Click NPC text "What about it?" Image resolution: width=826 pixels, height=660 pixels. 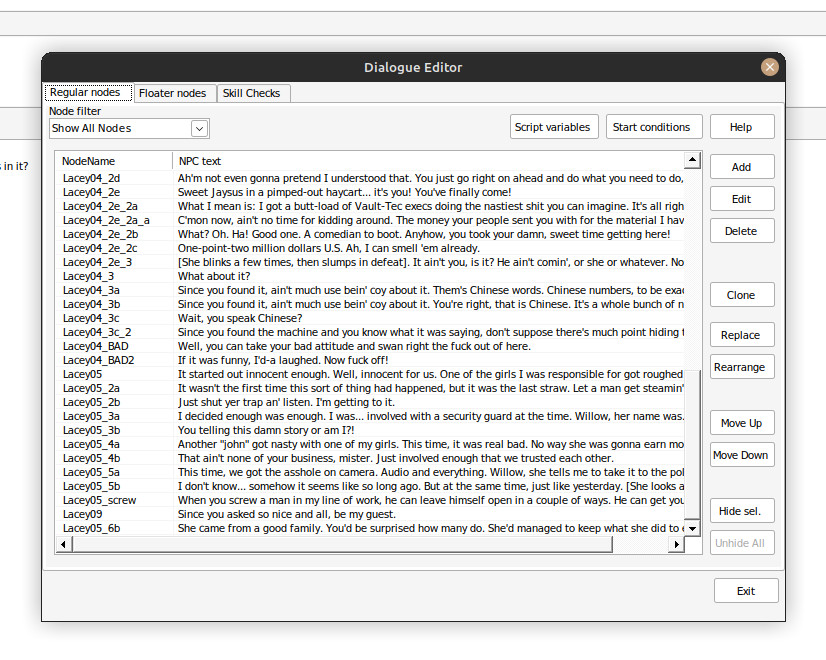pos(214,276)
